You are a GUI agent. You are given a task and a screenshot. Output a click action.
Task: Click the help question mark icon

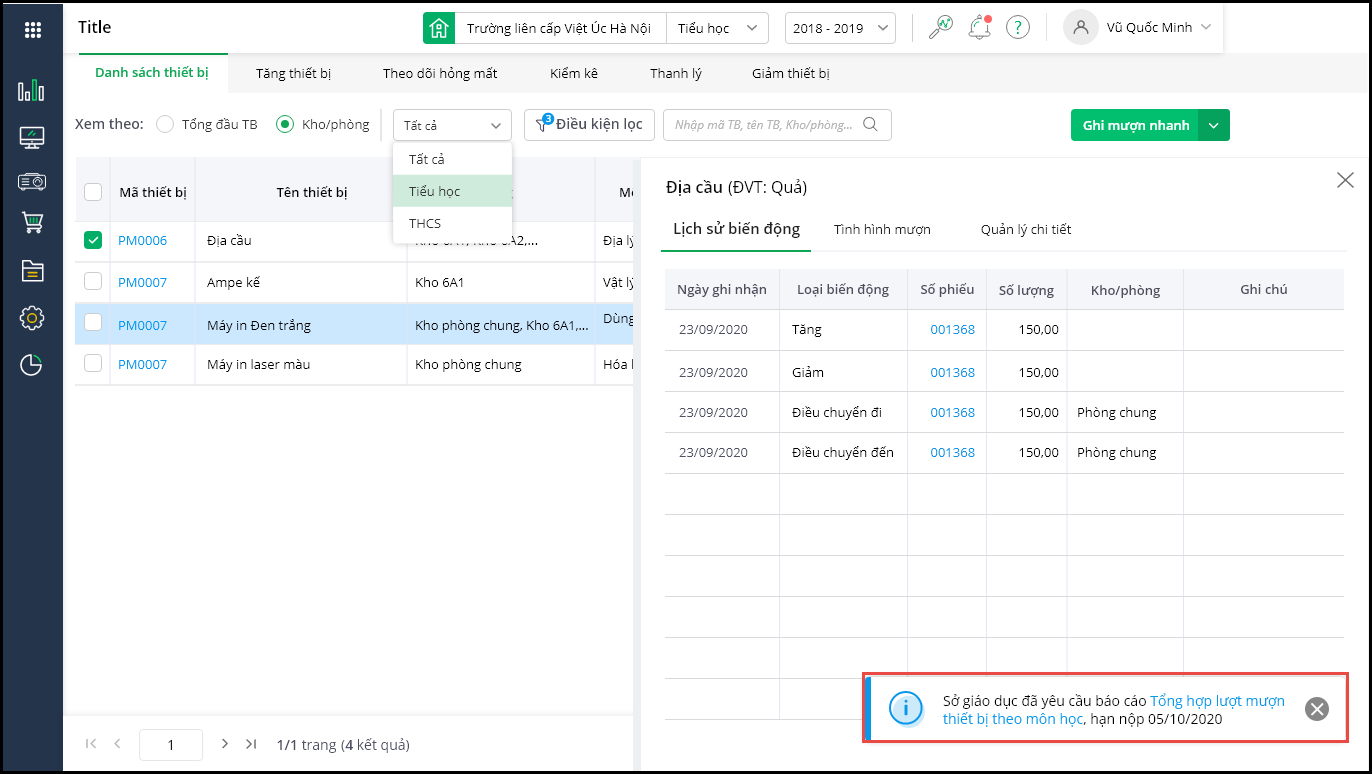[1017, 27]
